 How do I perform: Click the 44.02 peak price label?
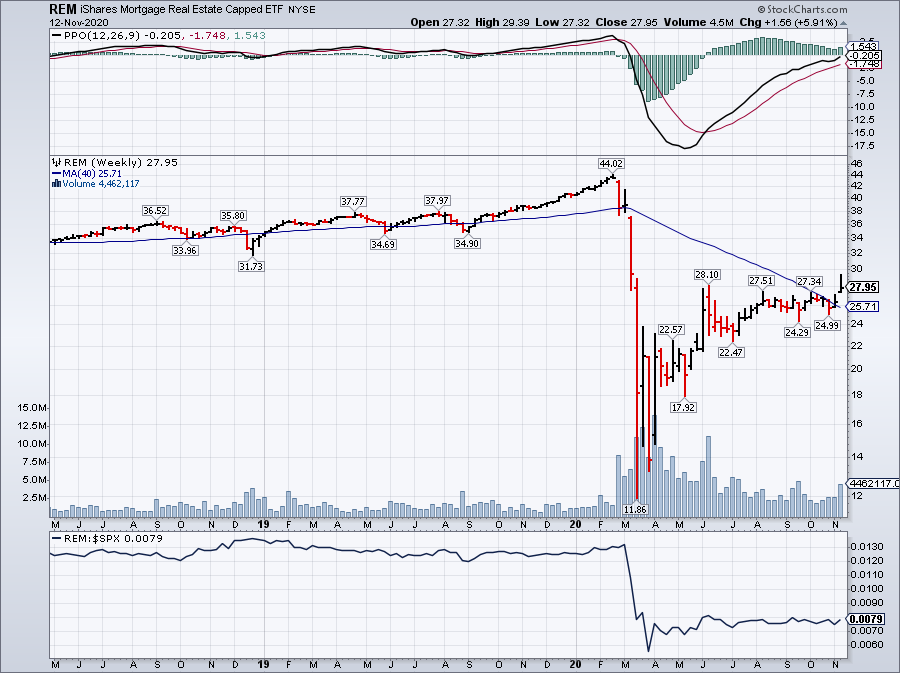611,164
